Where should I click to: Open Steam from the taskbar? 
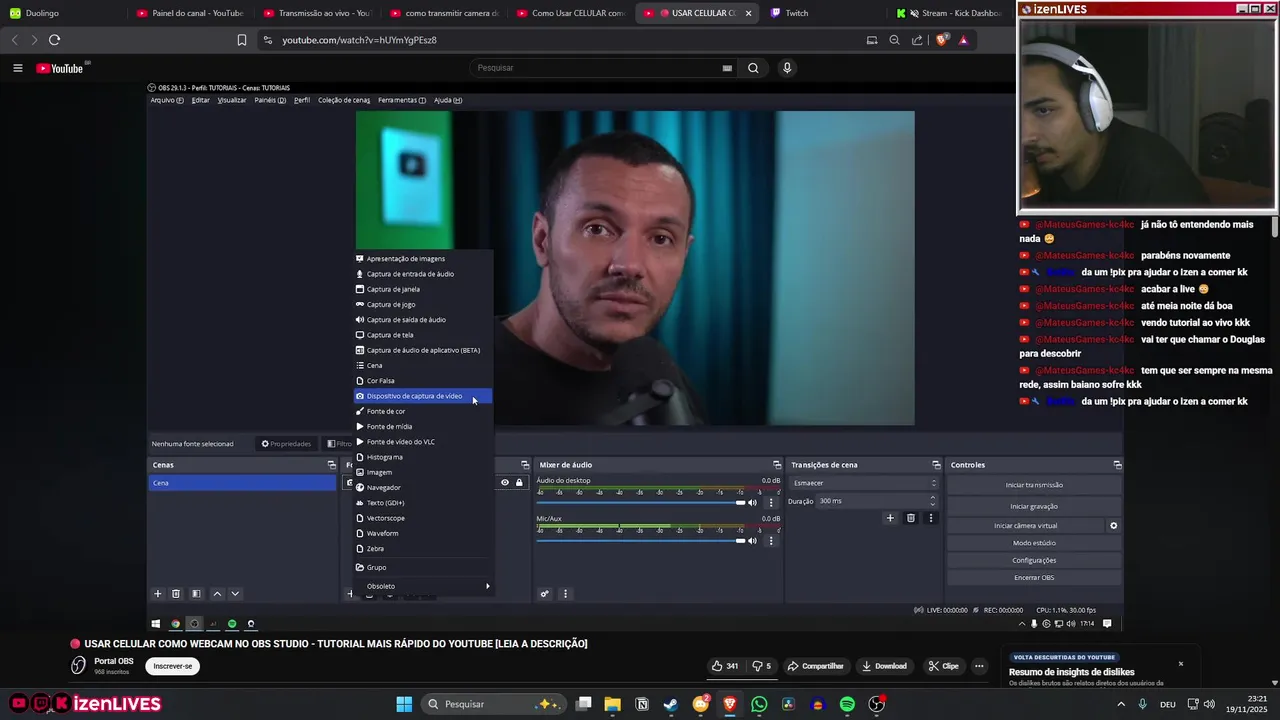[x=670, y=704]
